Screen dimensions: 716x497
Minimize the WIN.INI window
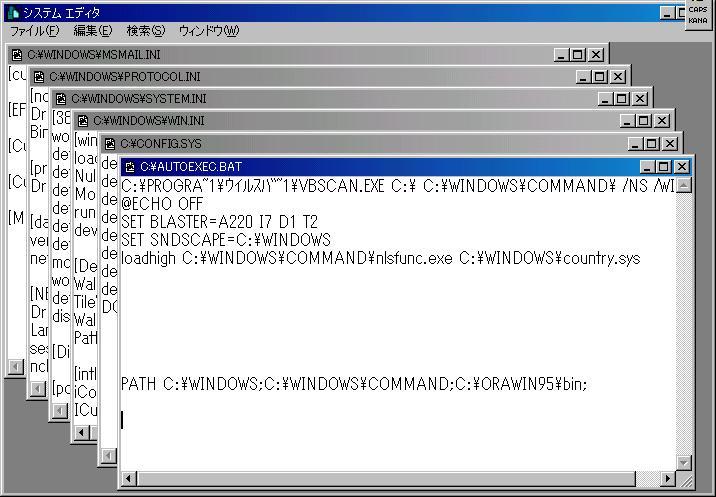(627, 121)
